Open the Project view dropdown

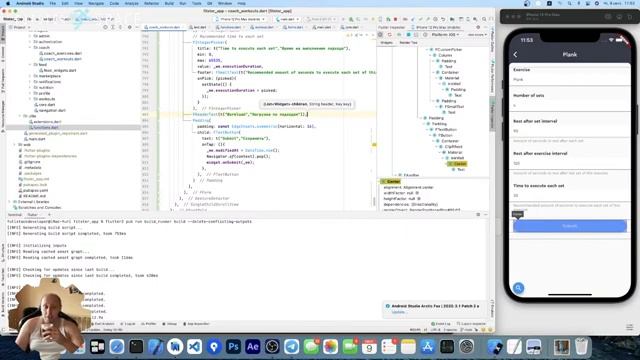pyautogui.click(x=20, y=27)
